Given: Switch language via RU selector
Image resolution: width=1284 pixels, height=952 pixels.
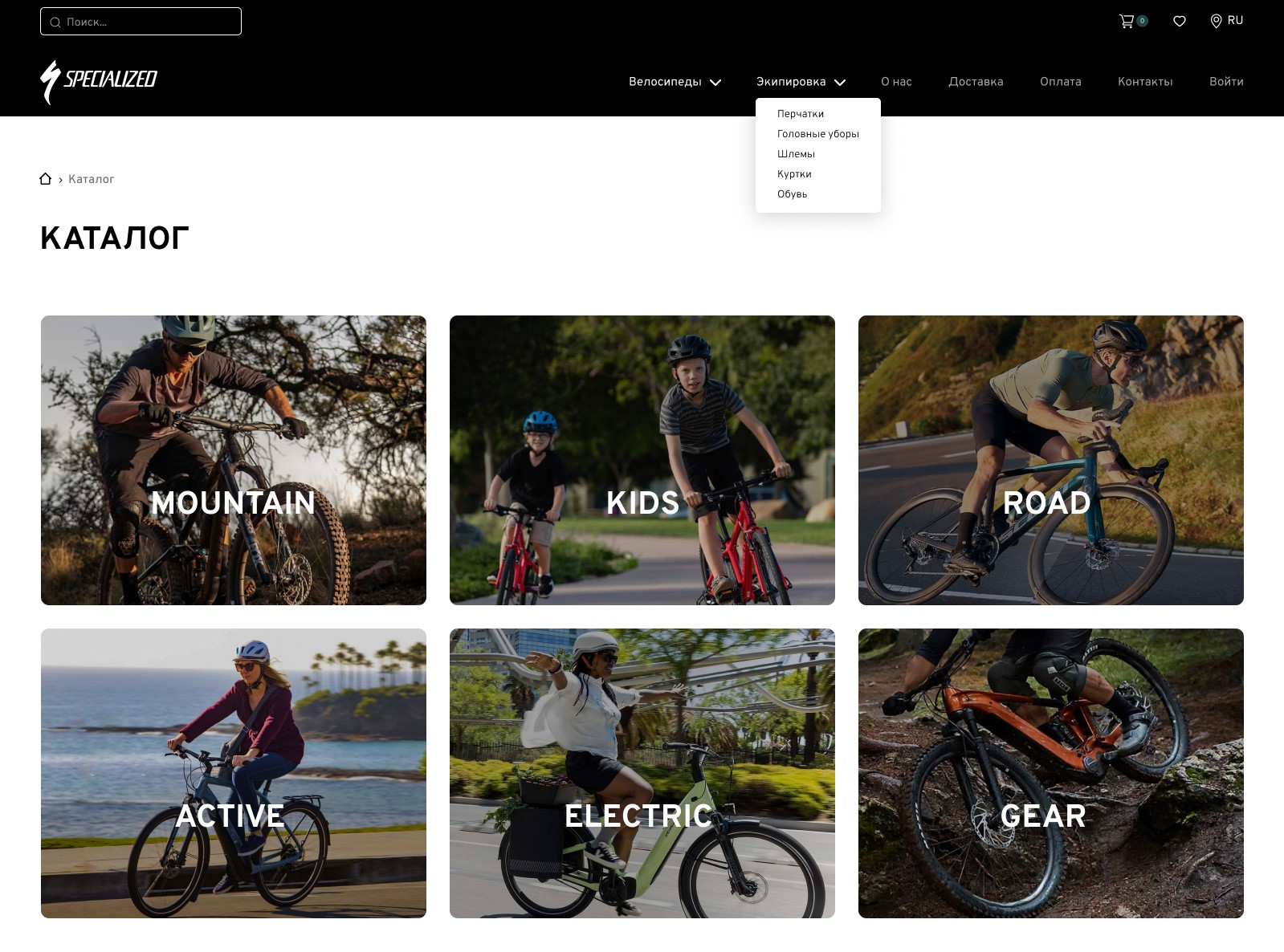Looking at the screenshot, I should pos(1235,21).
